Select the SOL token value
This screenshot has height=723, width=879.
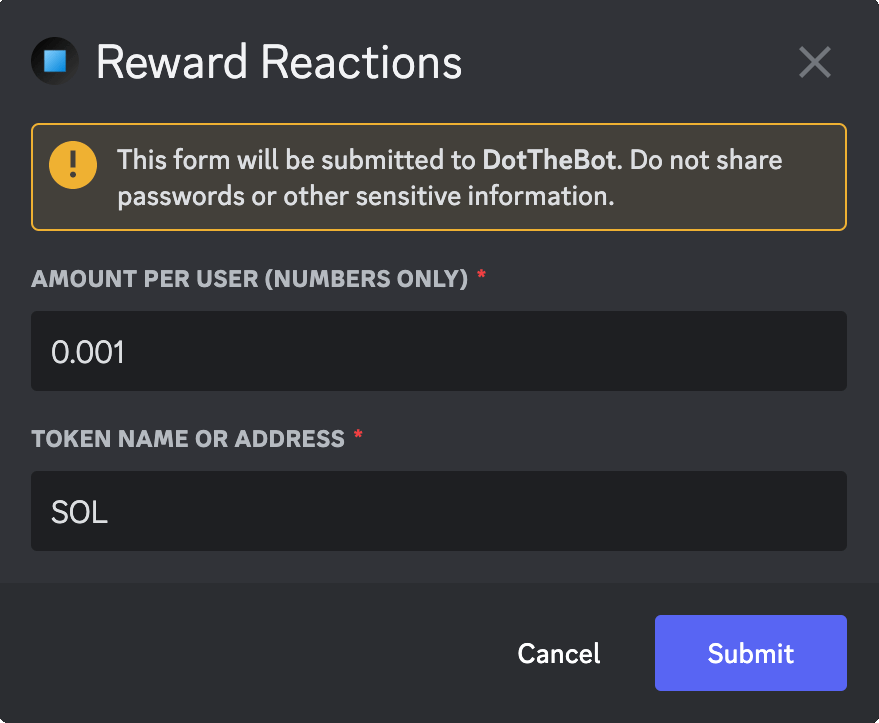79,511
